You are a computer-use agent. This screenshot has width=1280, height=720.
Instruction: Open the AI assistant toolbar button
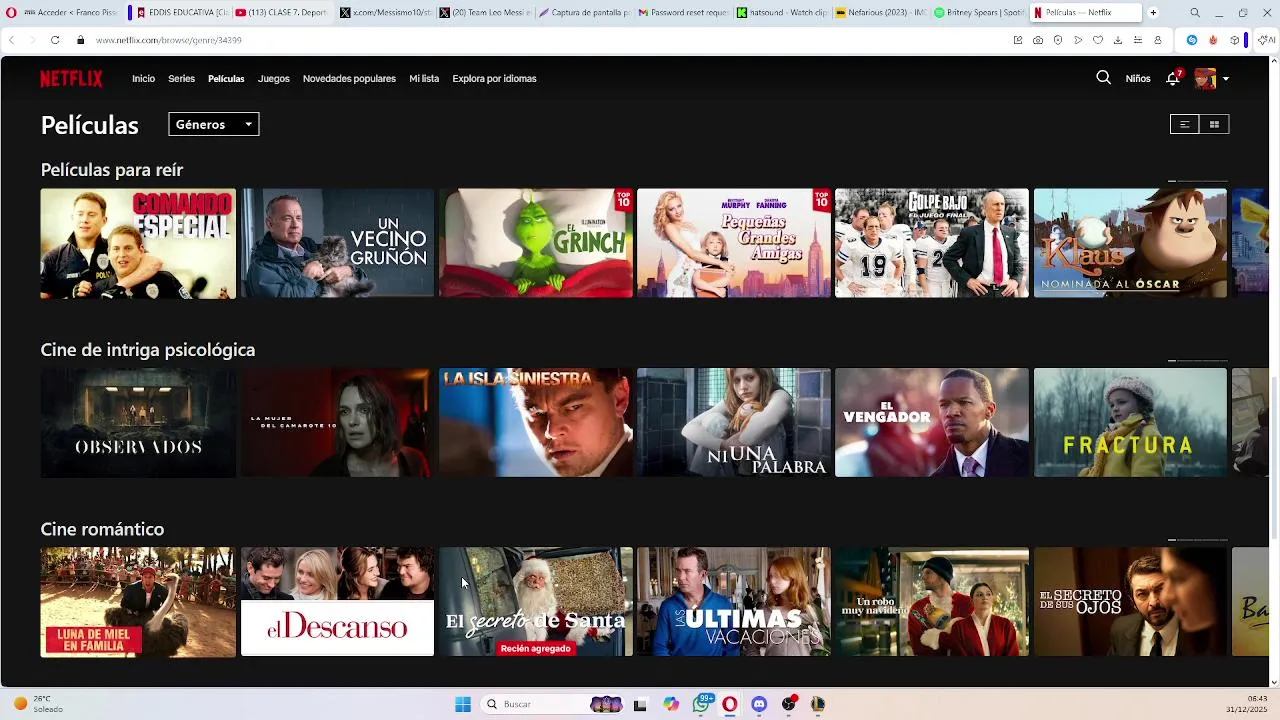1266,40
